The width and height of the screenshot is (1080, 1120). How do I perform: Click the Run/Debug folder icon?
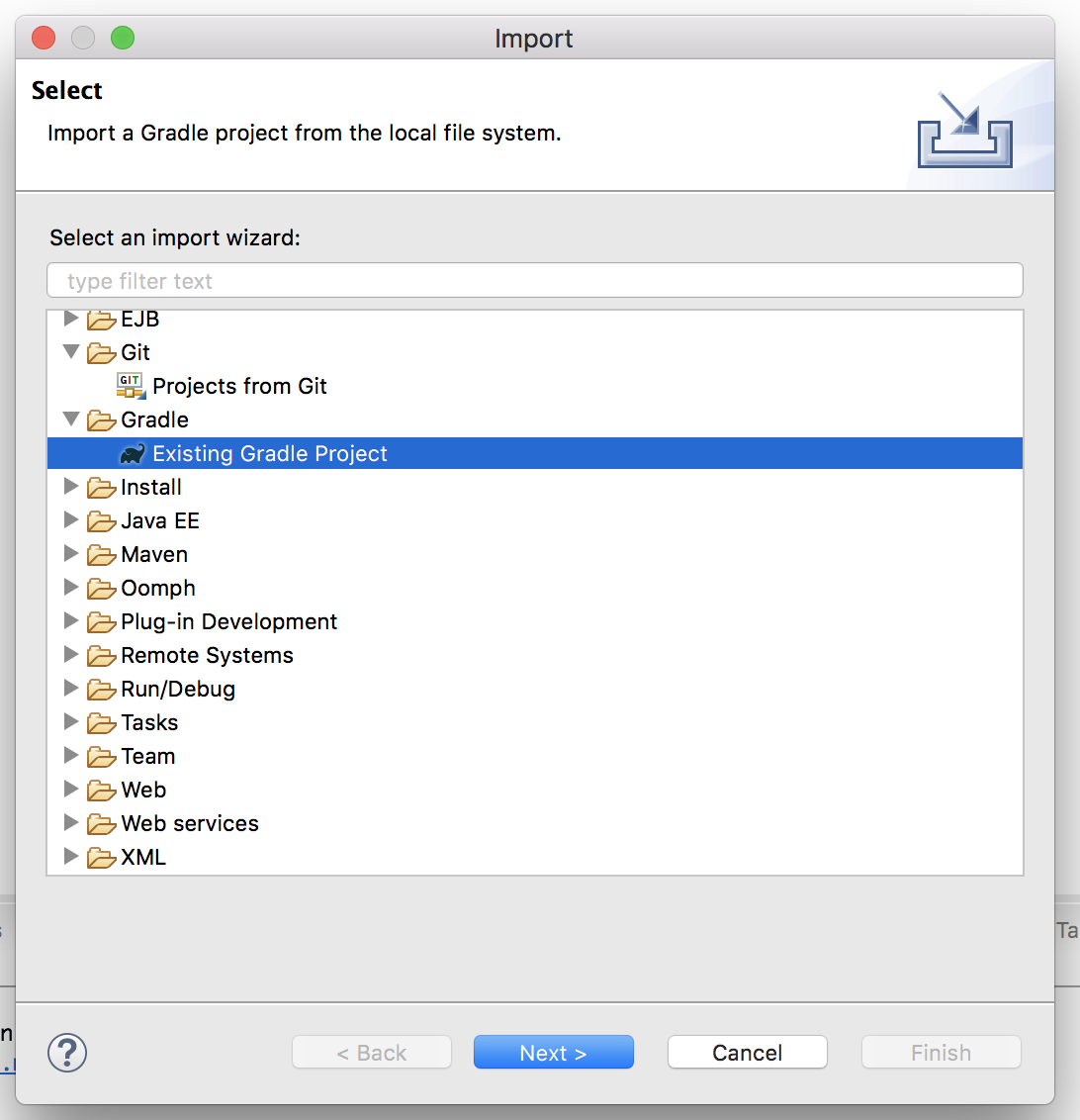tap(101, 690)
